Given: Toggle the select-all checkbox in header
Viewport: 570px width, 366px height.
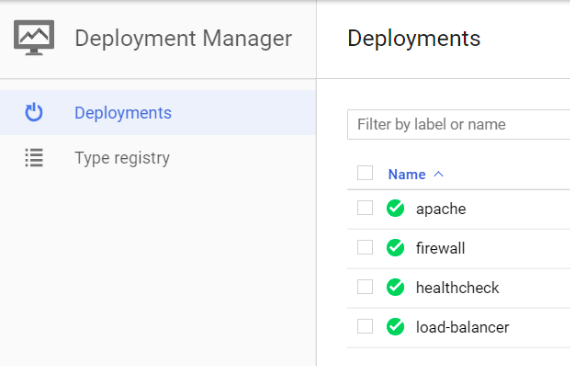Looking at the screenshot, I should coord(365,173).
